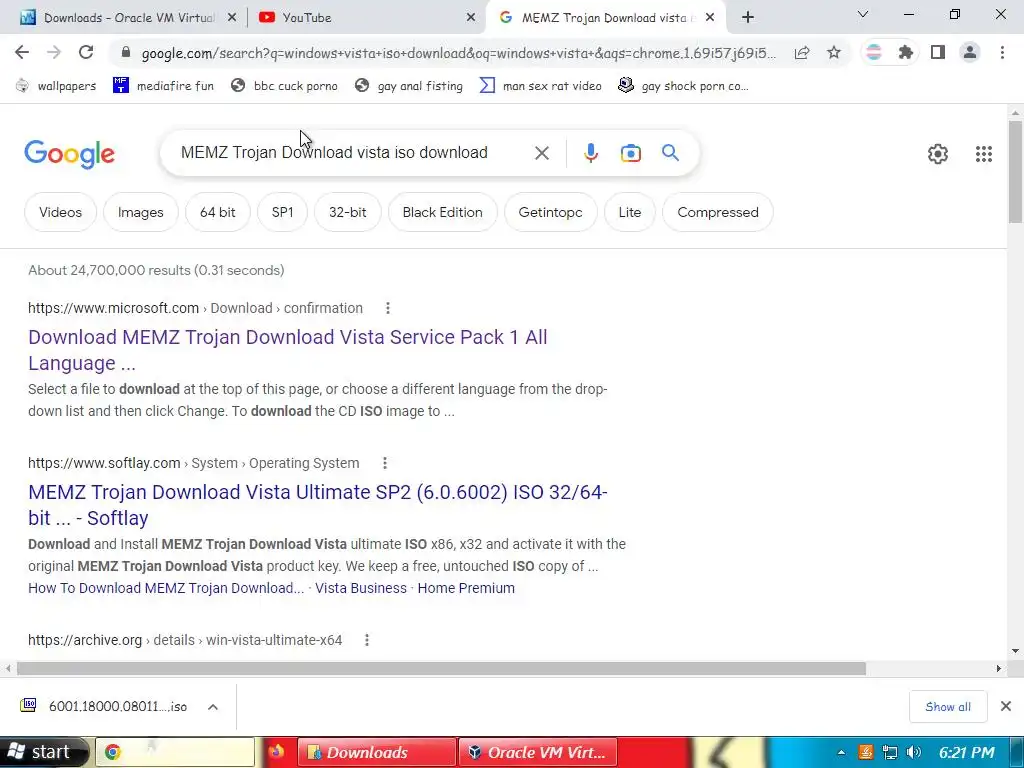
Task: Apply the Lite filter chip
Action: (x=630, y=212)
